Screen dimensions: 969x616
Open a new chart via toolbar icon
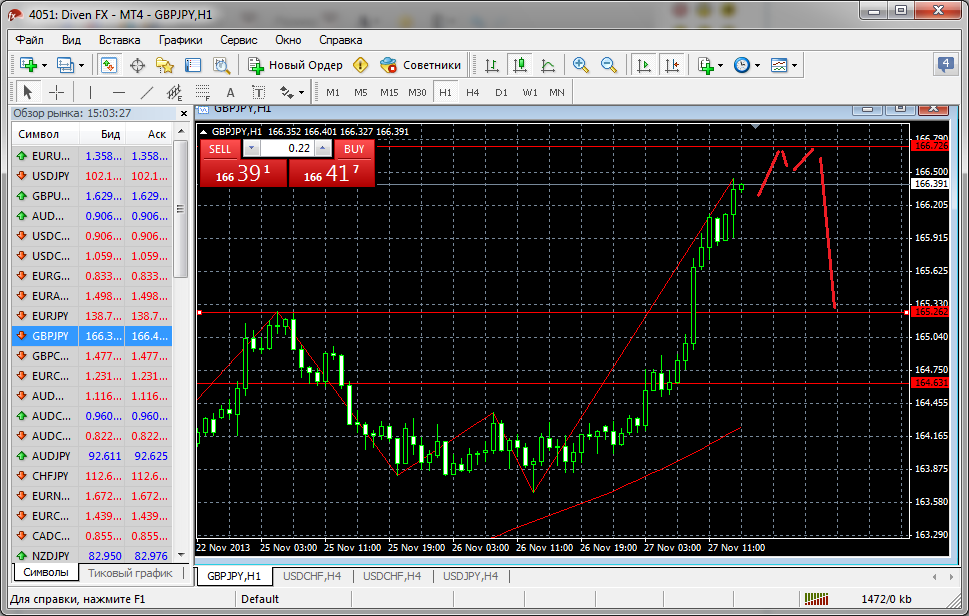click(28, 65)
